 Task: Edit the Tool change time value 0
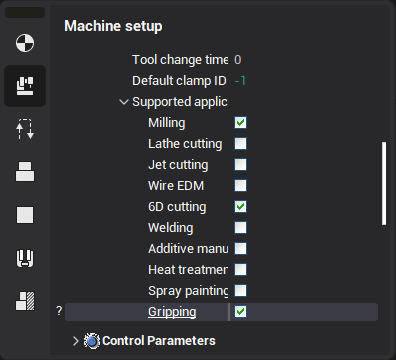click(x=238, y=60)
